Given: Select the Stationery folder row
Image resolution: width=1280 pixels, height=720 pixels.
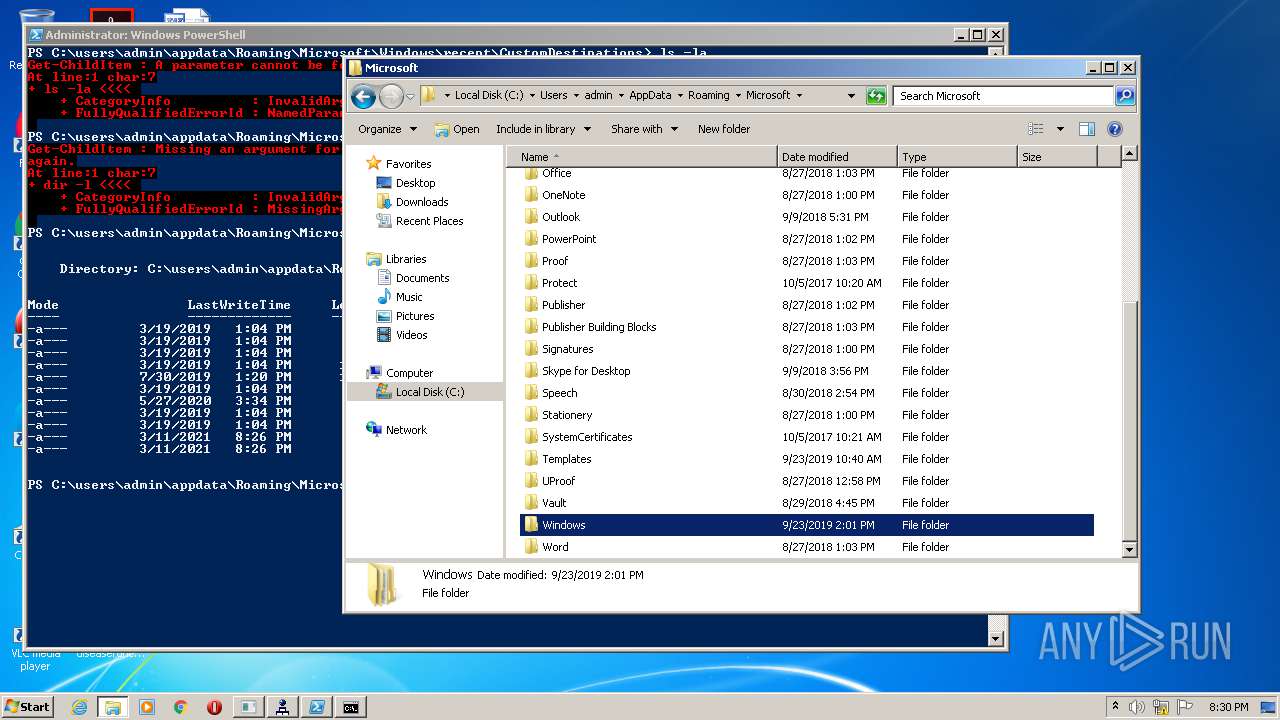Looking at the screenshot, I should 807,415.
